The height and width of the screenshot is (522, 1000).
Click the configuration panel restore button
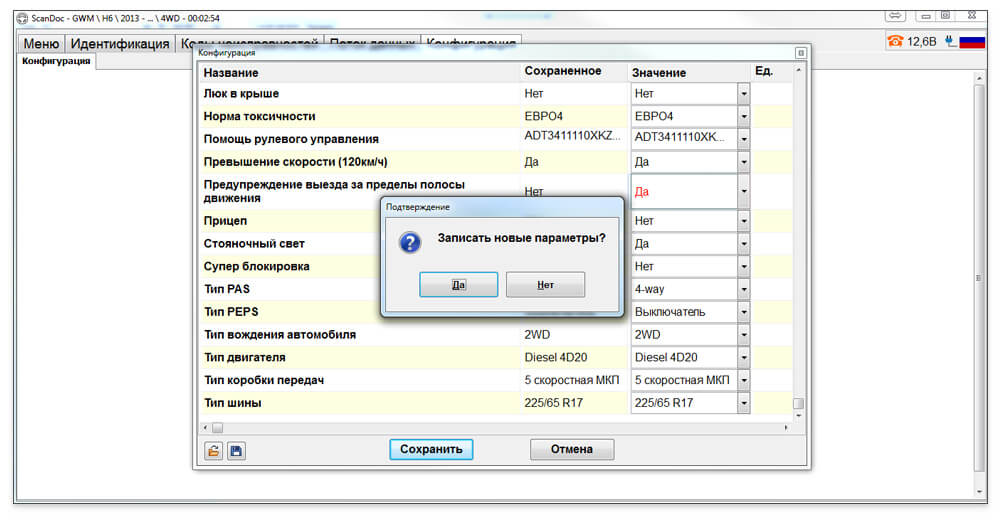click(x=800, y=53)
